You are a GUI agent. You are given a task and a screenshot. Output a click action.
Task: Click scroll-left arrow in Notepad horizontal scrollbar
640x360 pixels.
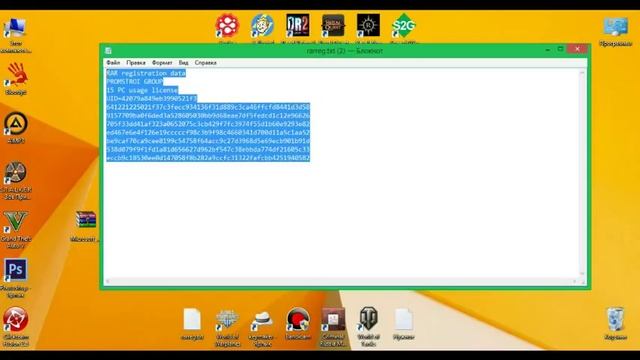point(108,281)
